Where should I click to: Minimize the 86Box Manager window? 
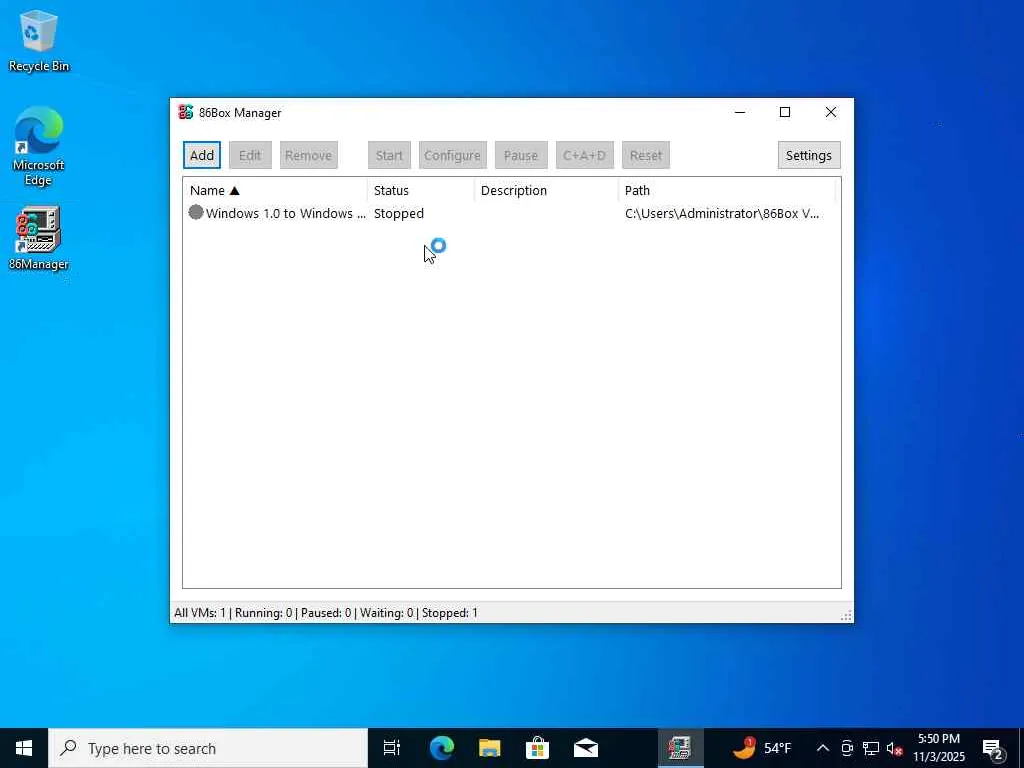740,112
